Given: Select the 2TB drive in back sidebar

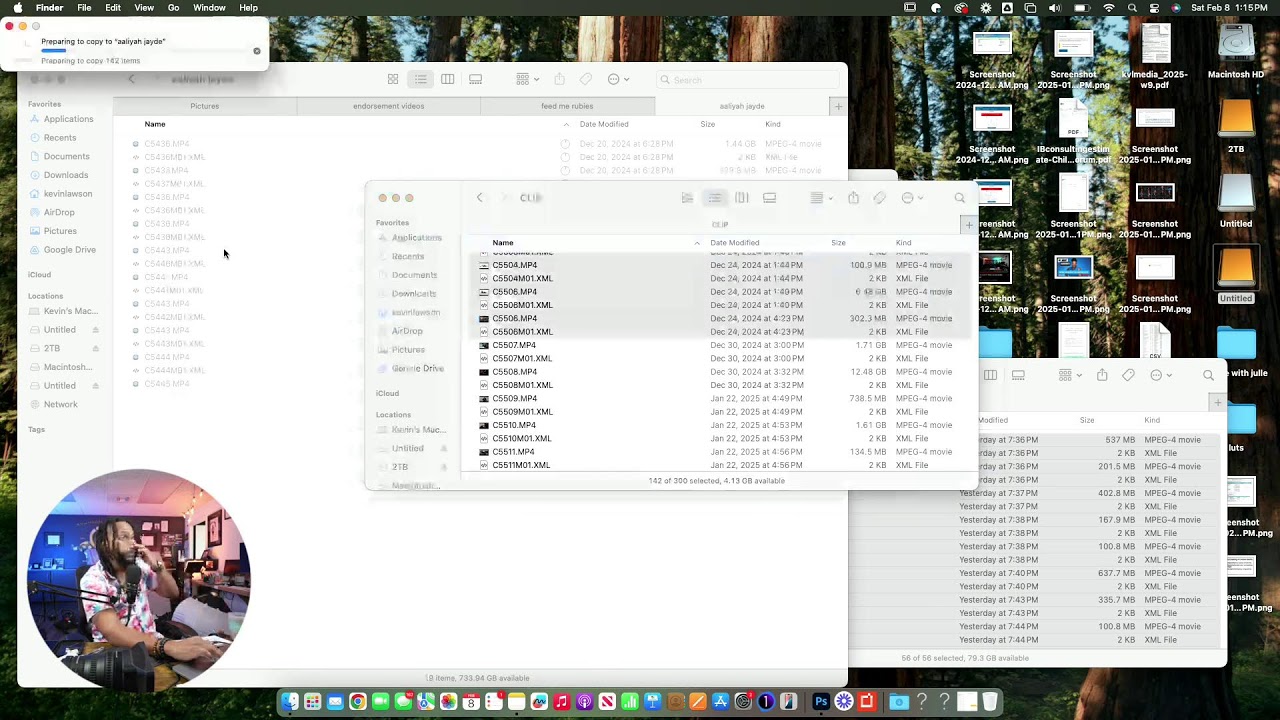Looking at the screenshot, I should (x=52, y=348).
